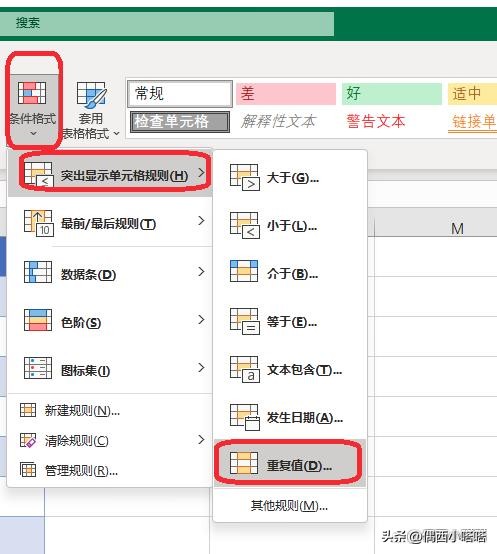The height and width of the screenshot is (554, 497).
Task: Choose 重复值(D)... rule option
Action: pyautogui.click(x=290, y=464)
